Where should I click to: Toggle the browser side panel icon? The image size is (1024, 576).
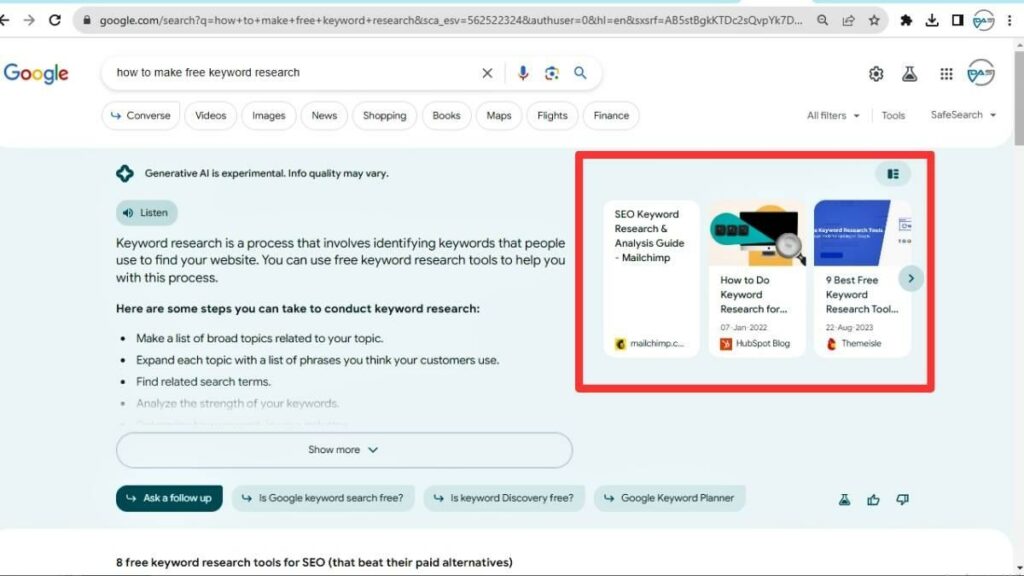pyautogui.click(x=957, y=20)
